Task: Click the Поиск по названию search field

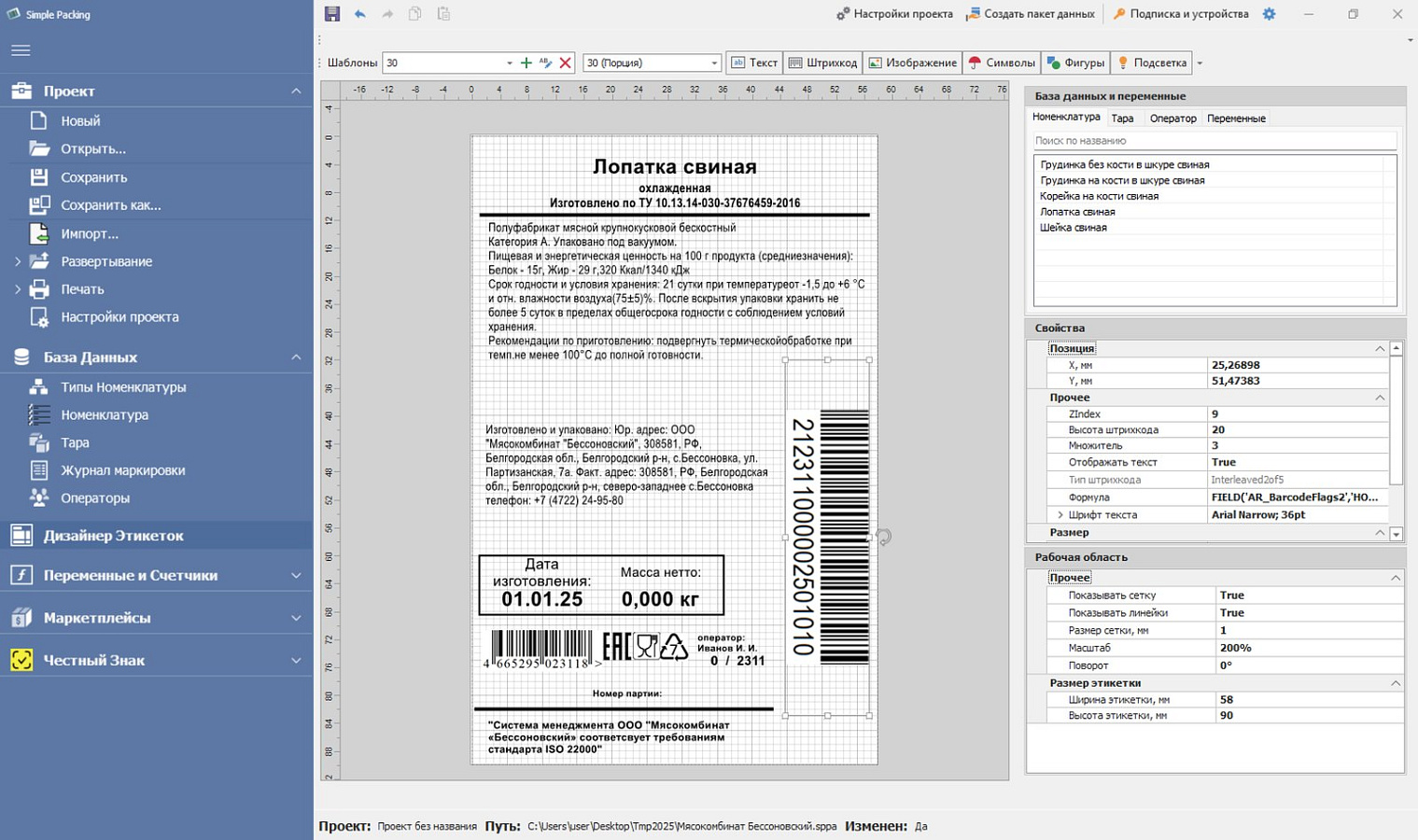Action: [x=1214, y=141]
